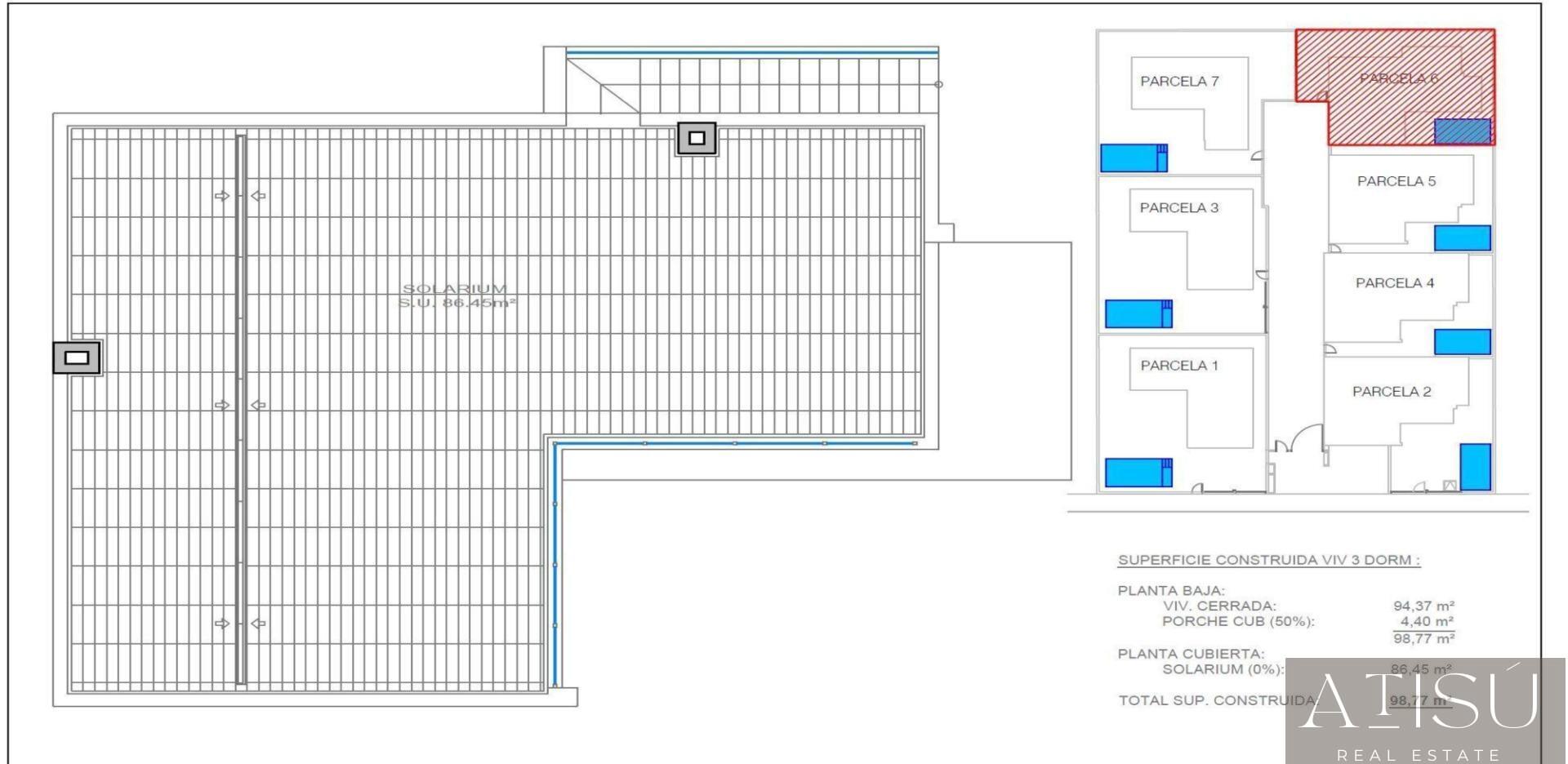Click the "PORCHE CUB (50%):" entry
Screen dimensions: 1568x764
[1238, 622]
